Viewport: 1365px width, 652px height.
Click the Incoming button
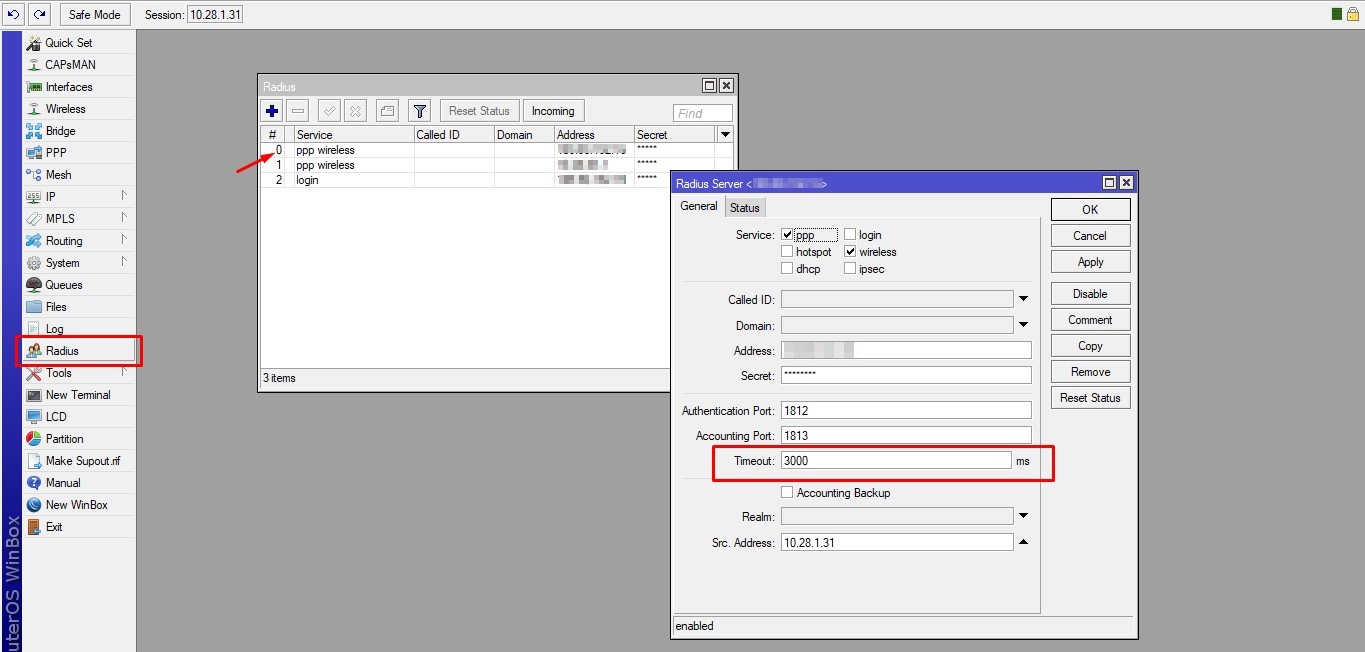tap(553, 111)
